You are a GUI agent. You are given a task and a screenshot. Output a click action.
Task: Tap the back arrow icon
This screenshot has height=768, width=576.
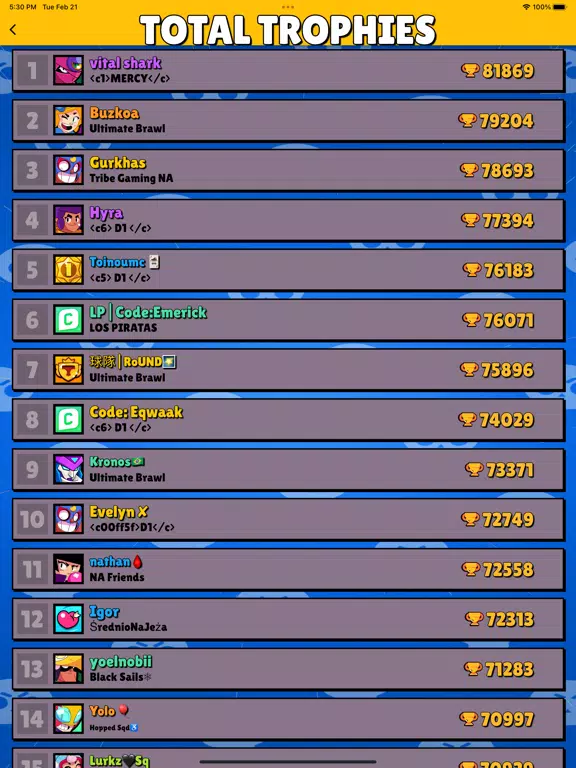(x=13, y=30)
